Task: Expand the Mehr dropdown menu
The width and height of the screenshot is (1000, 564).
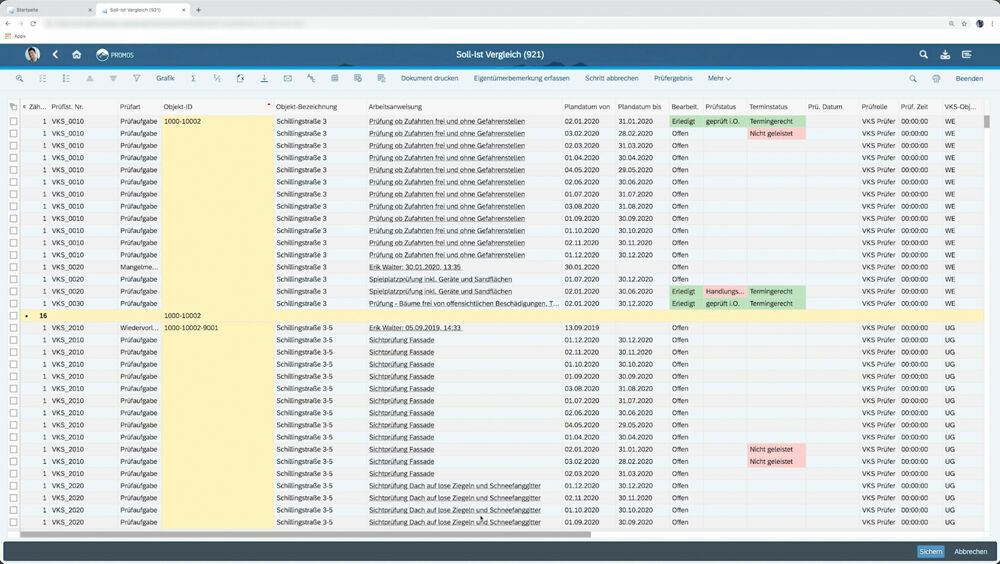Action: coord(719,78)
